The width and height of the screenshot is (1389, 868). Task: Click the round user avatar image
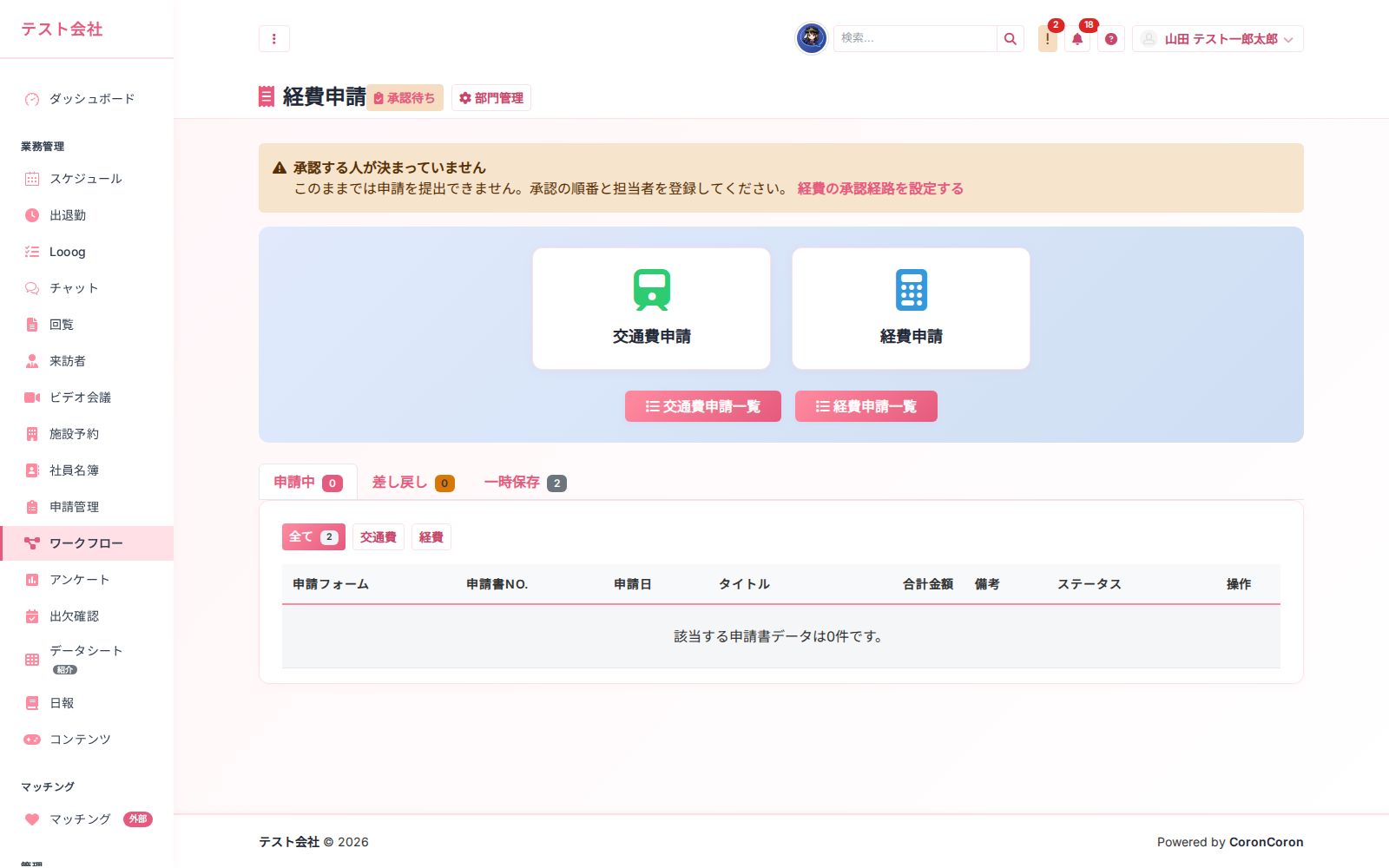click(x=812, y=38)
